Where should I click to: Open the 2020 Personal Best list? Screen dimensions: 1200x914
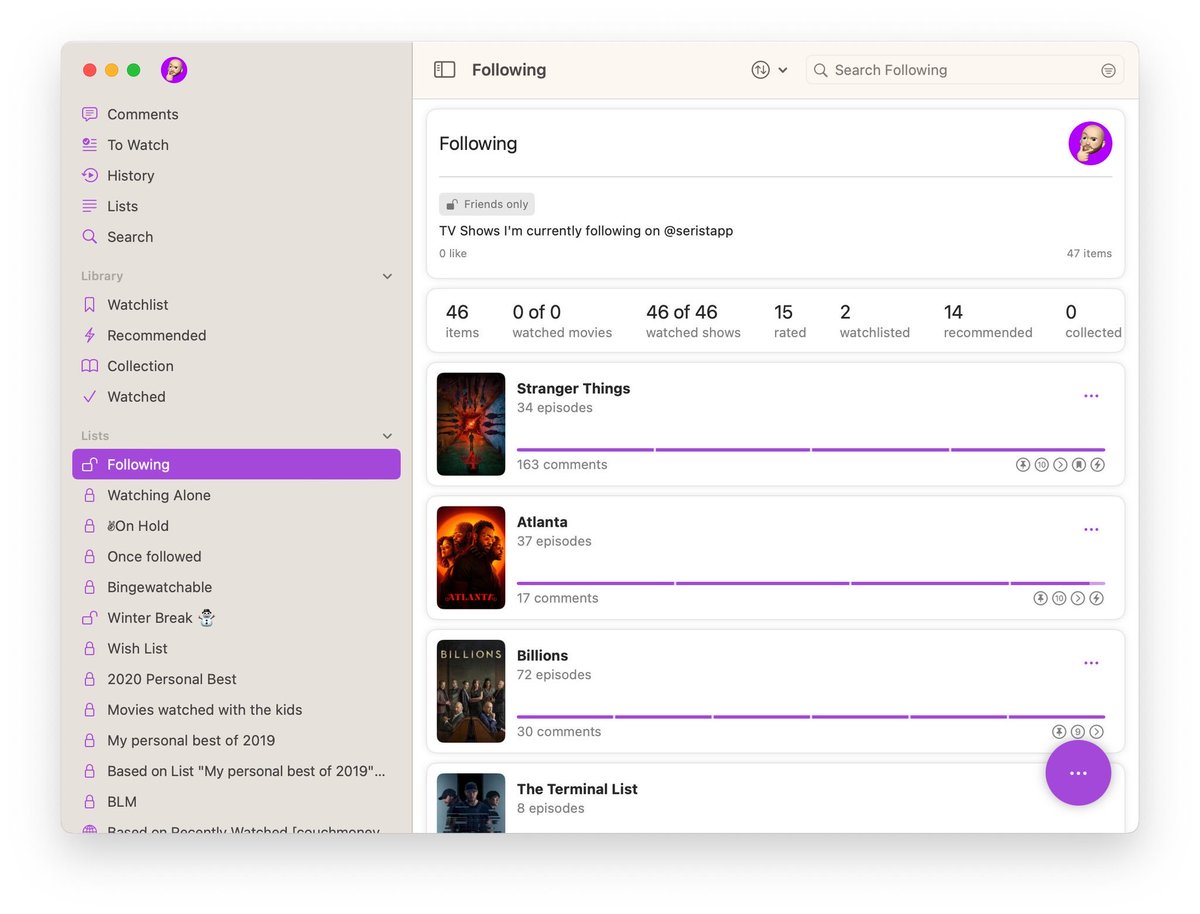(x=236, y=680)
